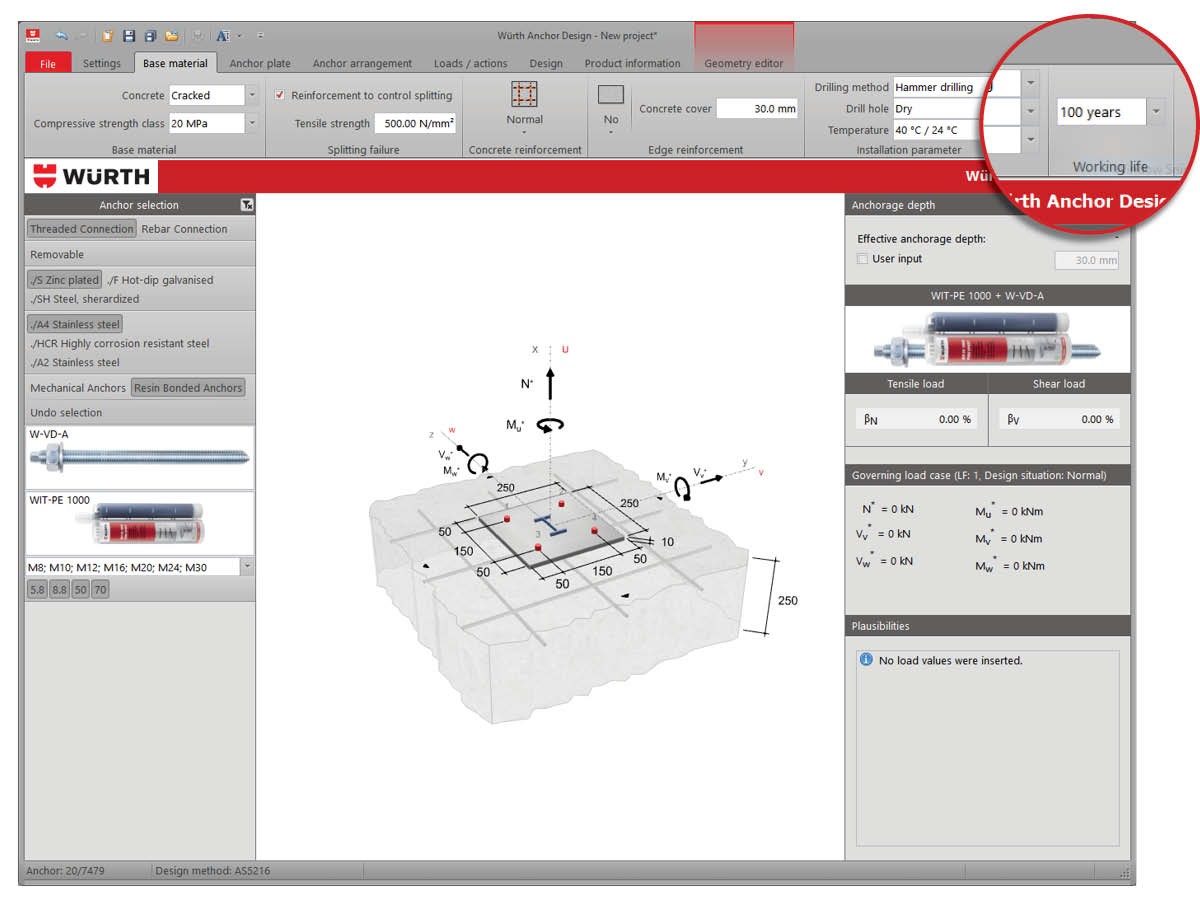Enable User input anchorage depth checkbox
Screen dimensions: 1200x900
863,259
